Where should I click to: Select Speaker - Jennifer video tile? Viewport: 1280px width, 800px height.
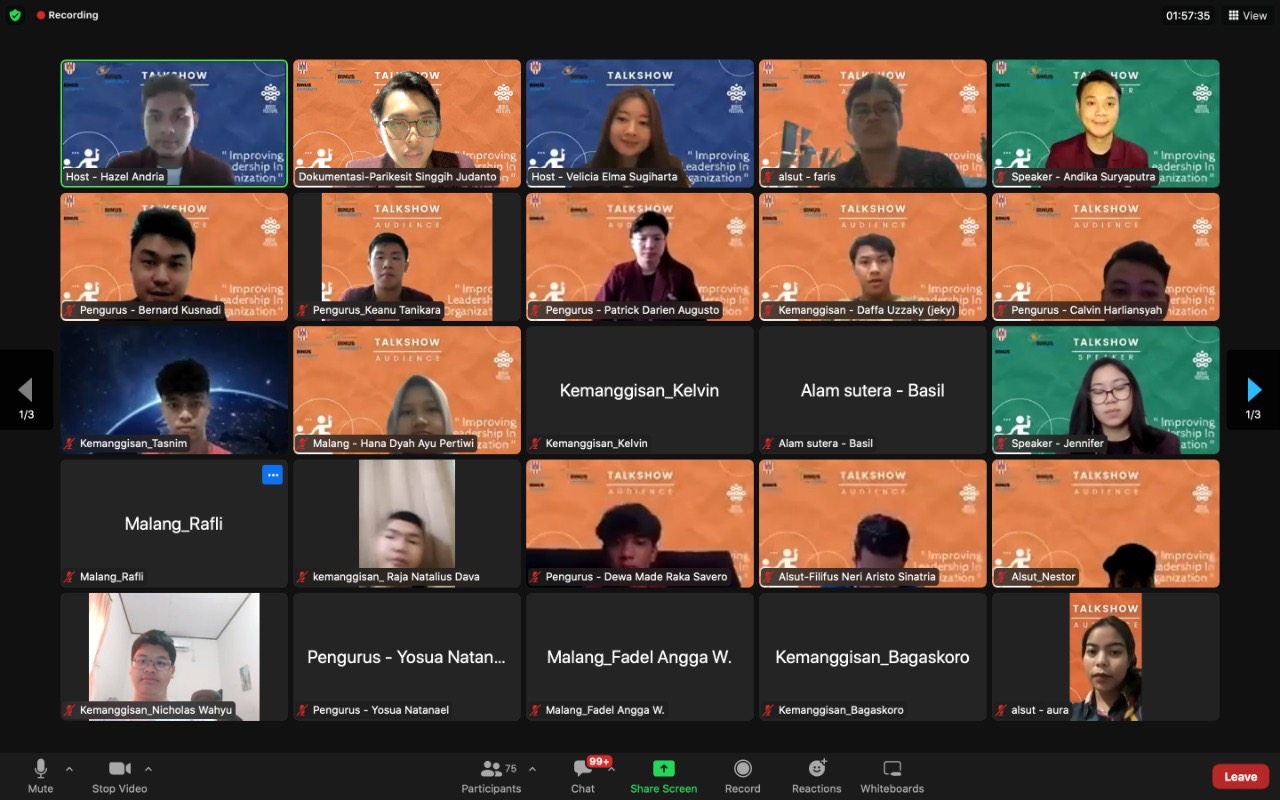pos(1105,390)
